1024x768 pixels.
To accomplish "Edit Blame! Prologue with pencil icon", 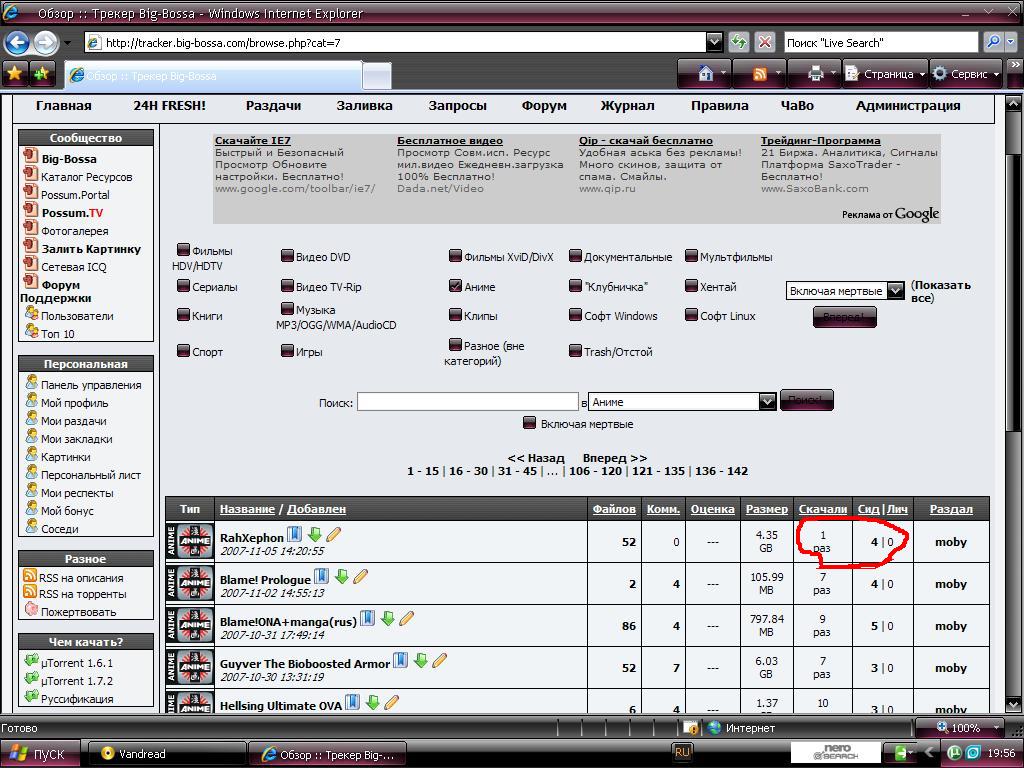I will [x=360, y=577].
